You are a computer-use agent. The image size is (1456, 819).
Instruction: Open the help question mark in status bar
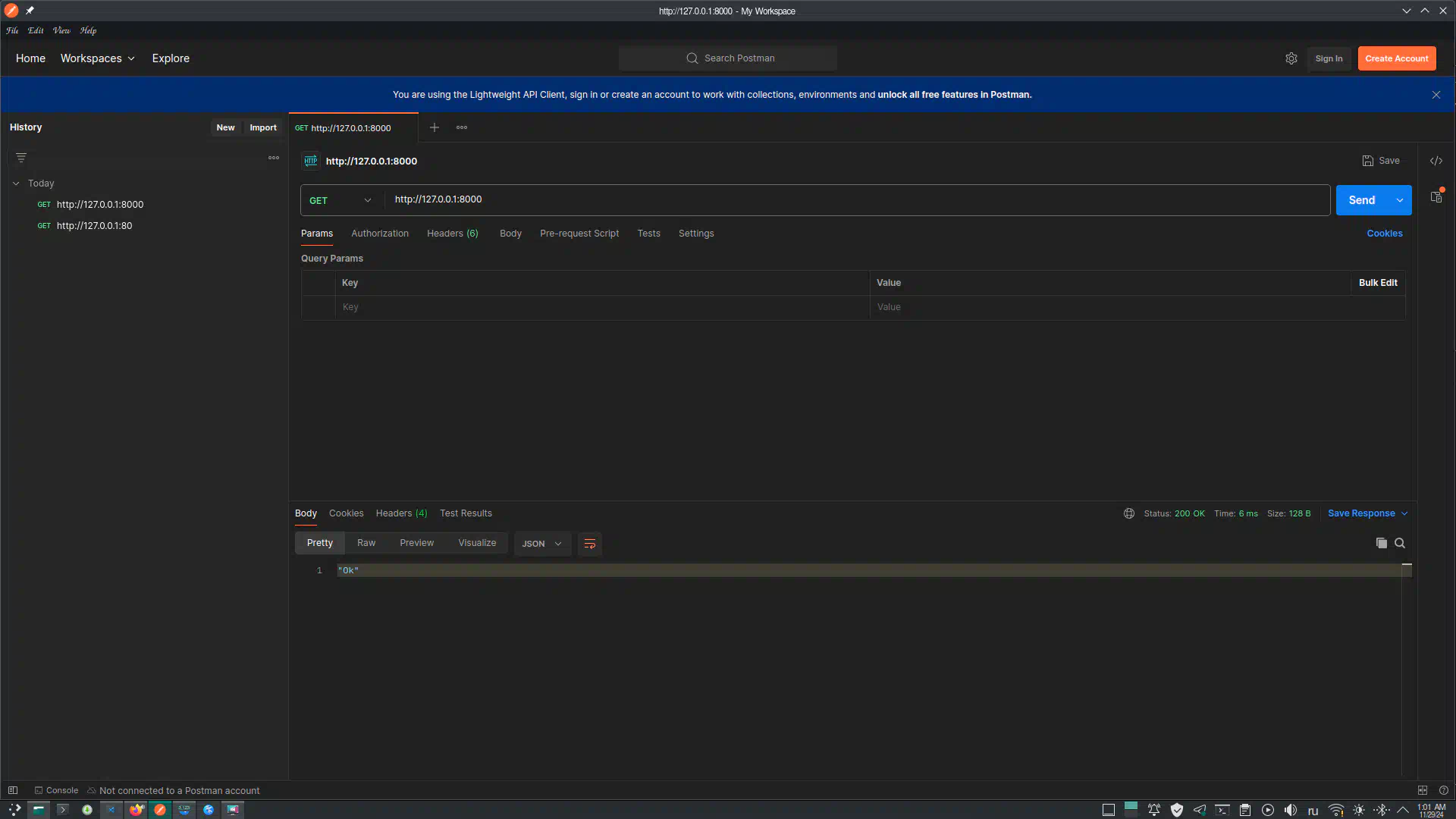(1444, 790)
